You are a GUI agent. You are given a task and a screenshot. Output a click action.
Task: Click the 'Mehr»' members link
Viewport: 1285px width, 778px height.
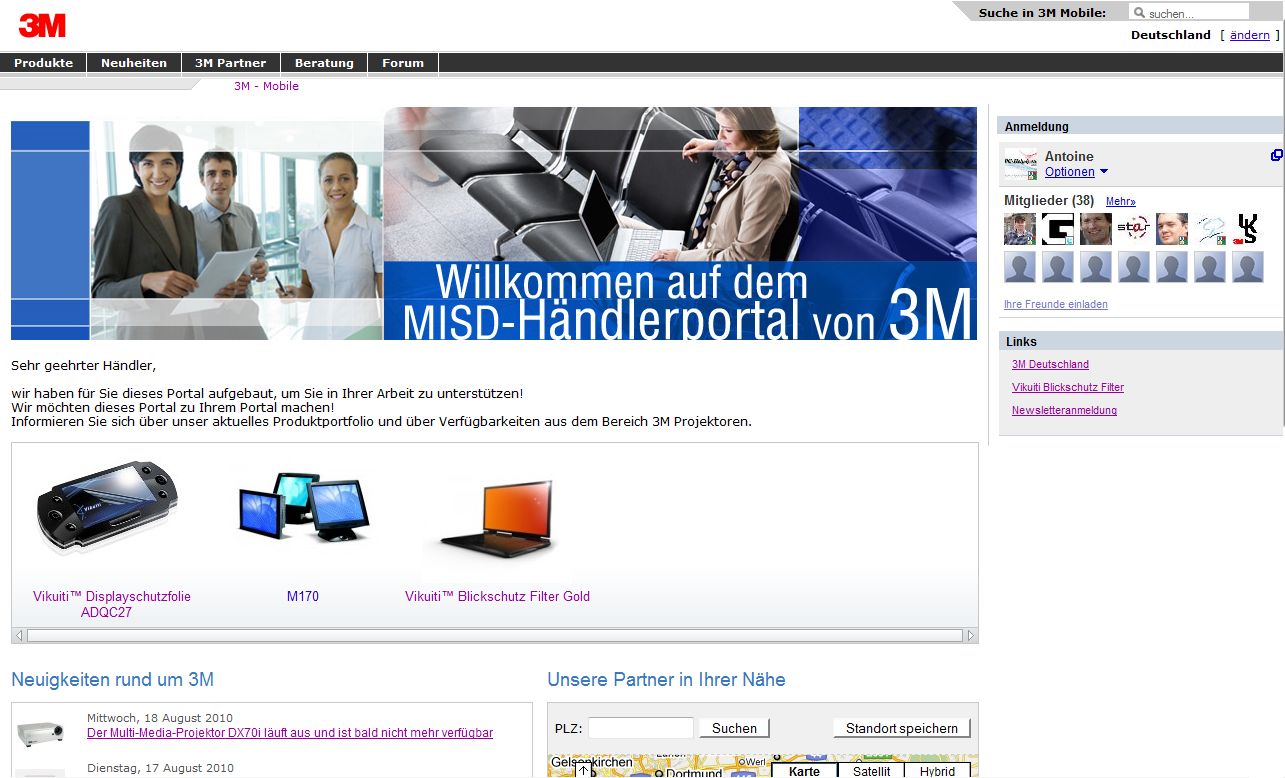tap(1121, 202)
